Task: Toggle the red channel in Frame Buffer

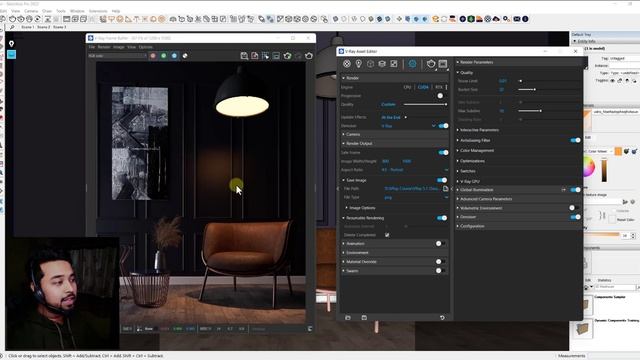Action: tap(153, 56)
